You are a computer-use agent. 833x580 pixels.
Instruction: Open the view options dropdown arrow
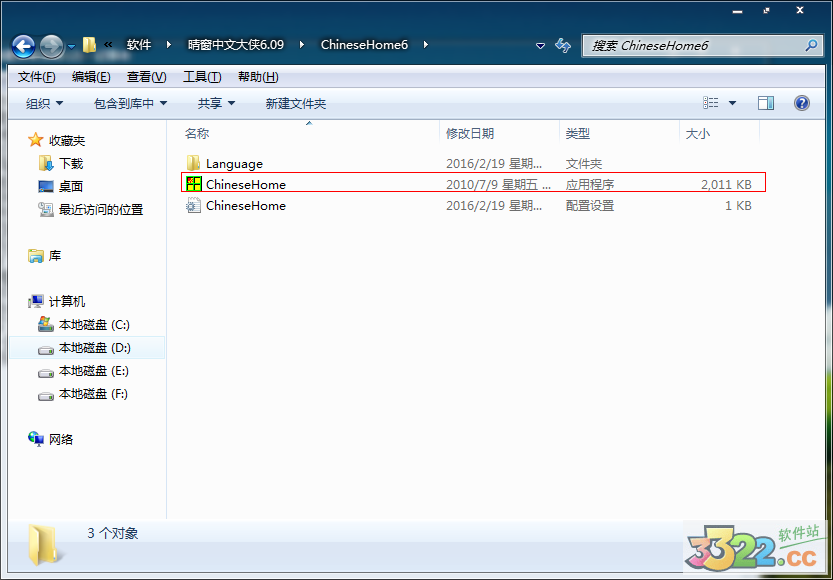(x=732, y=103)
